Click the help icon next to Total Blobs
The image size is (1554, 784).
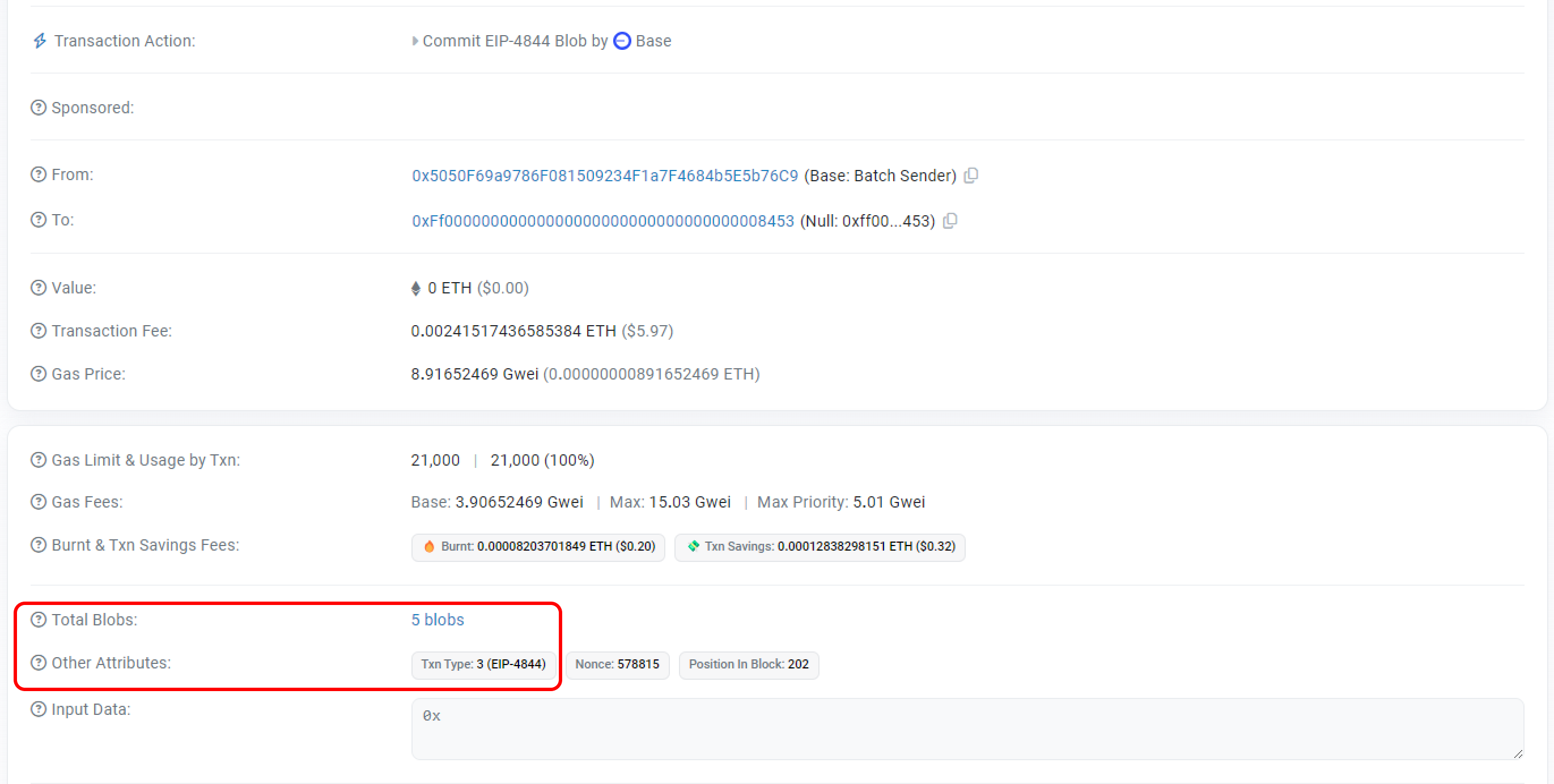[39, 619]
